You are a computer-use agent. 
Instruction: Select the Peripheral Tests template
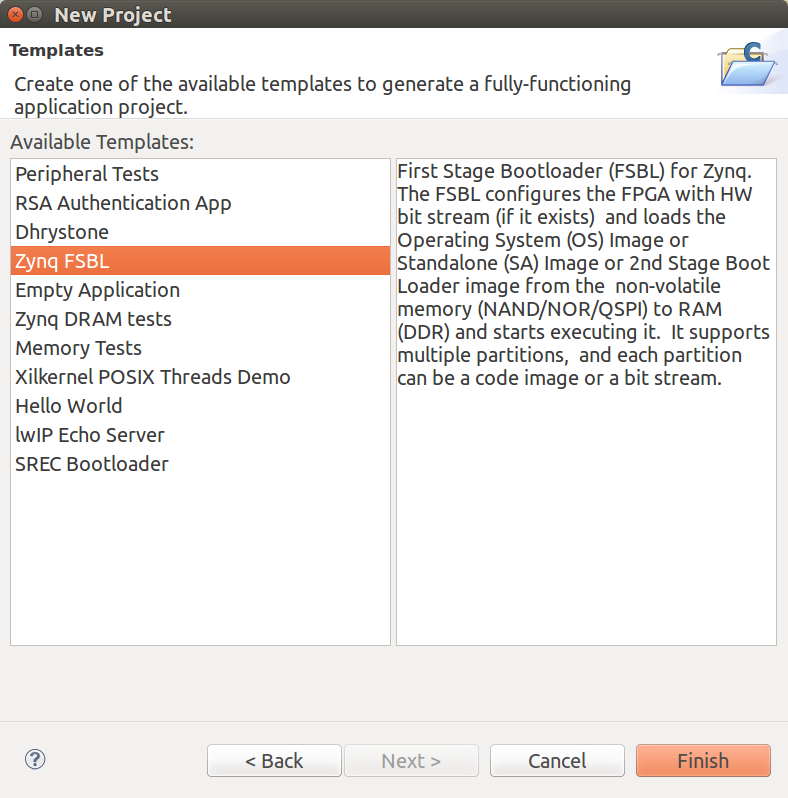87,174
